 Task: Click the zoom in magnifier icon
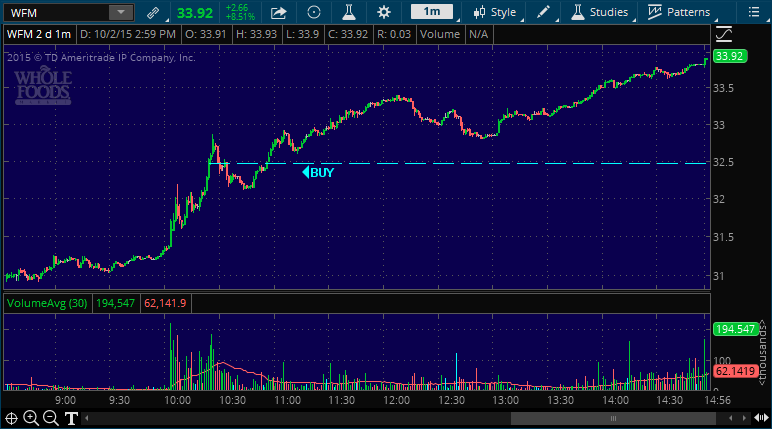coord(31,418)
